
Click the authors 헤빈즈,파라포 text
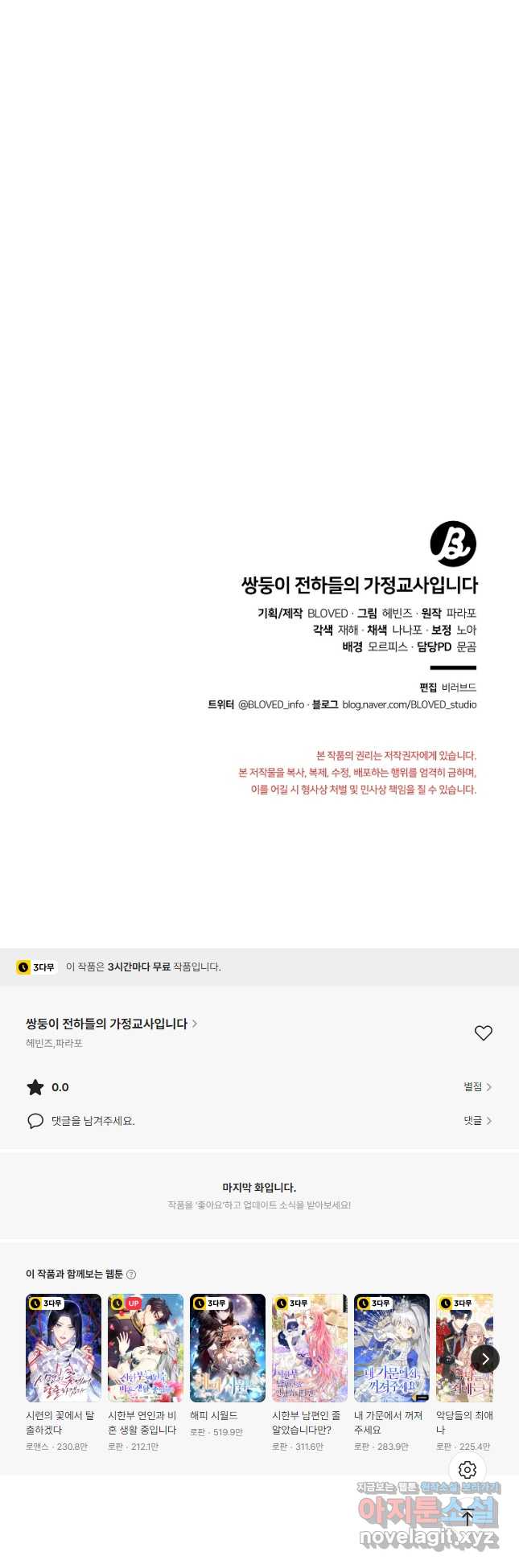54,1043
